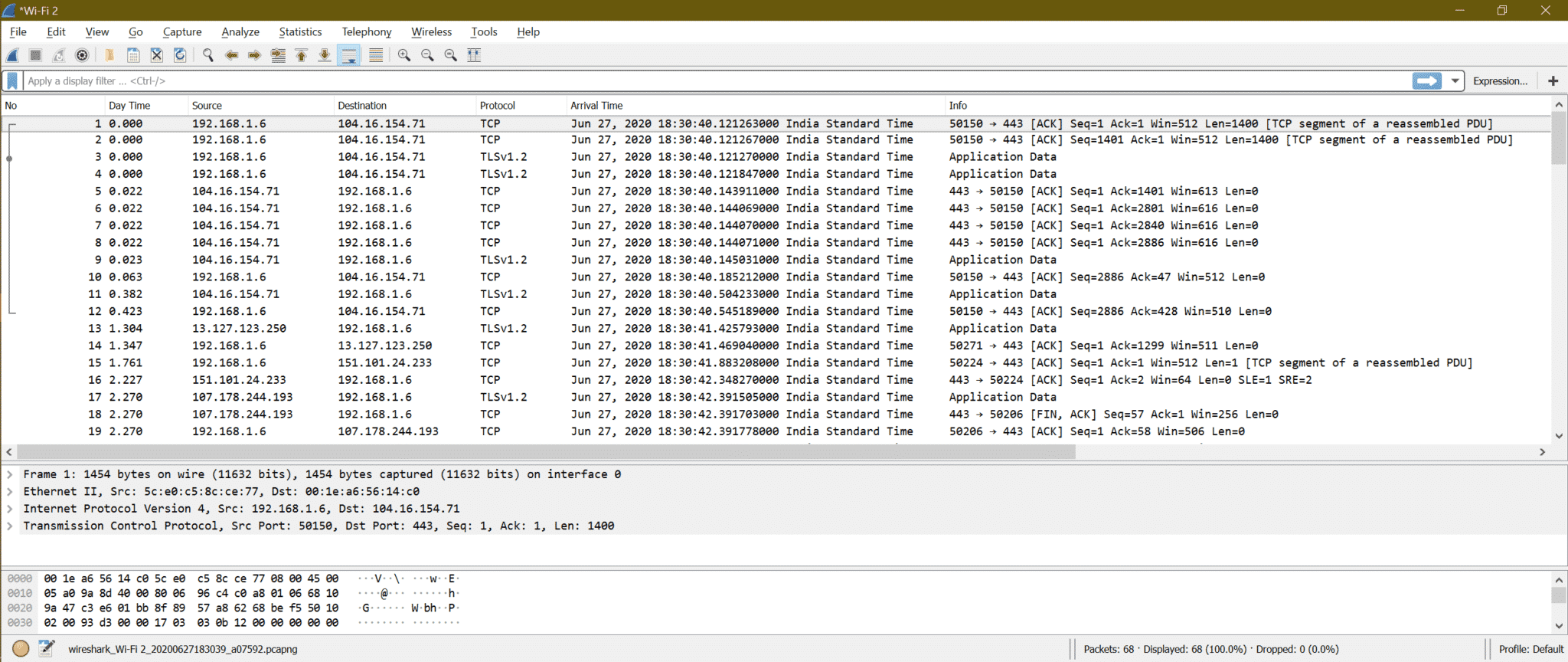
Task: Select packet 13 from 13.127.123.250
Action: coord(776,329)
